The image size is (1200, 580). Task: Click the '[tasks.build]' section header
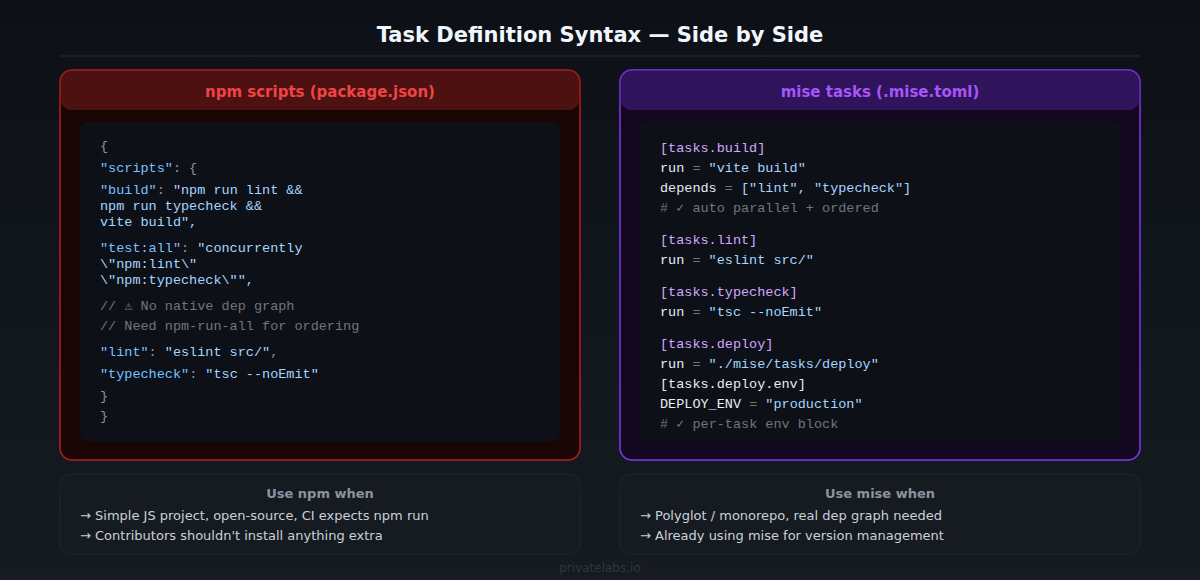point(712,148)
